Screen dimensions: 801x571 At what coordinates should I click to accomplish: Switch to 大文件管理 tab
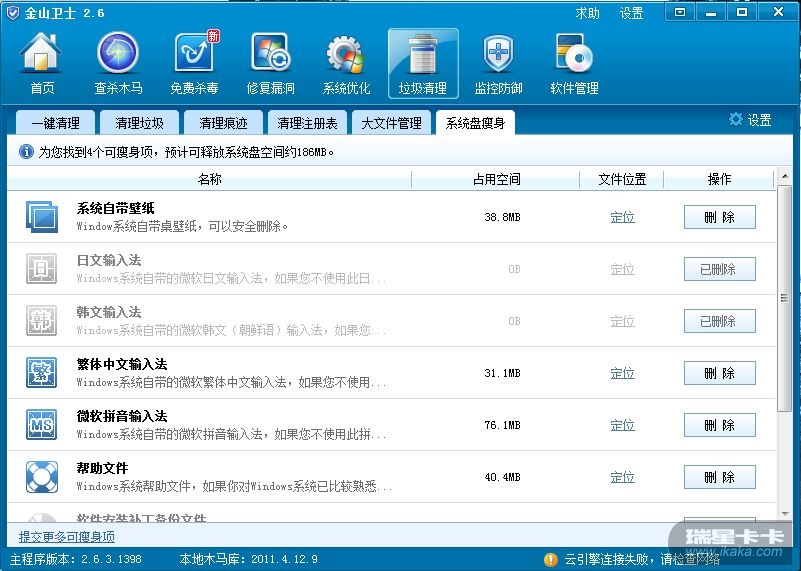(391, 123)
